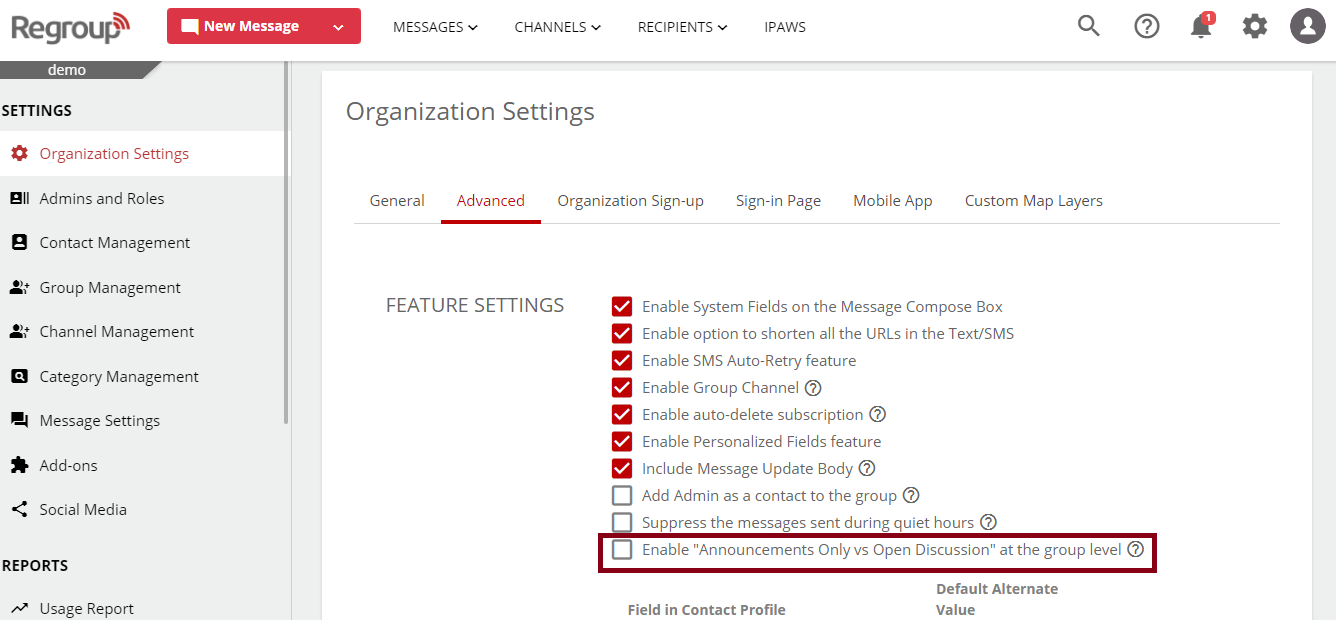
Task: Uncheck Enable SMS Auto-Retry feature checkbox
Action: (x=622, y=360)
